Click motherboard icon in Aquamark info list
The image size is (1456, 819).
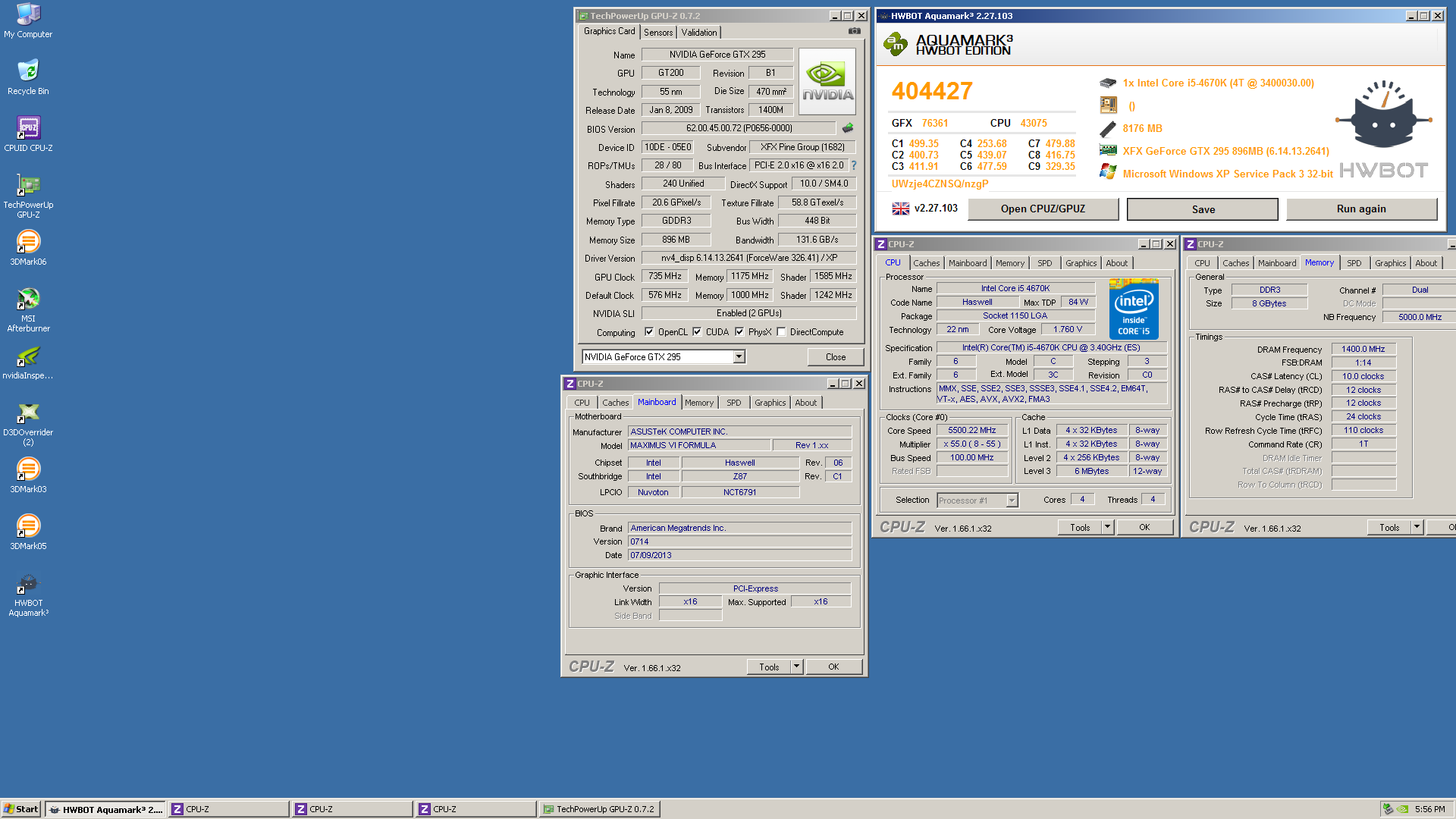coord(1108,105)
